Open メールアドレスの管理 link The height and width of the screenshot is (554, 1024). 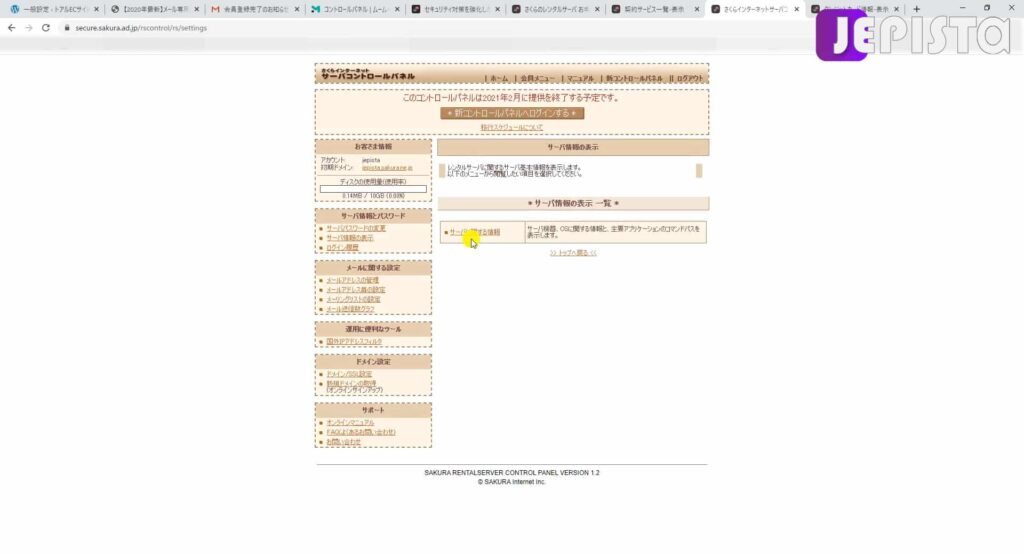pyautogui.click(x=352, y=280)
